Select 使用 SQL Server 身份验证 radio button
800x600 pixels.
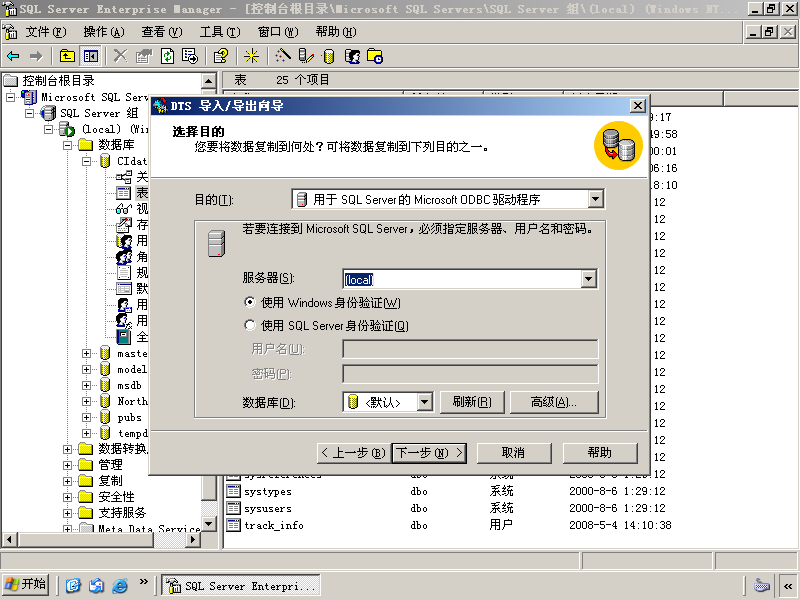coord(249,325)
